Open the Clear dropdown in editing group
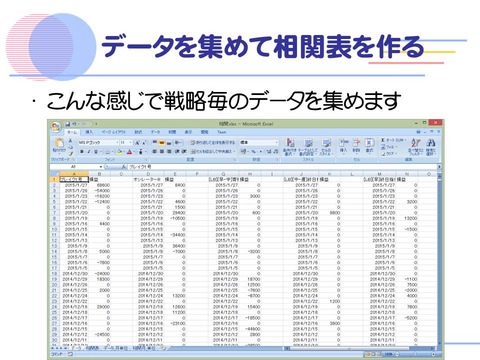 click(389, 154)
